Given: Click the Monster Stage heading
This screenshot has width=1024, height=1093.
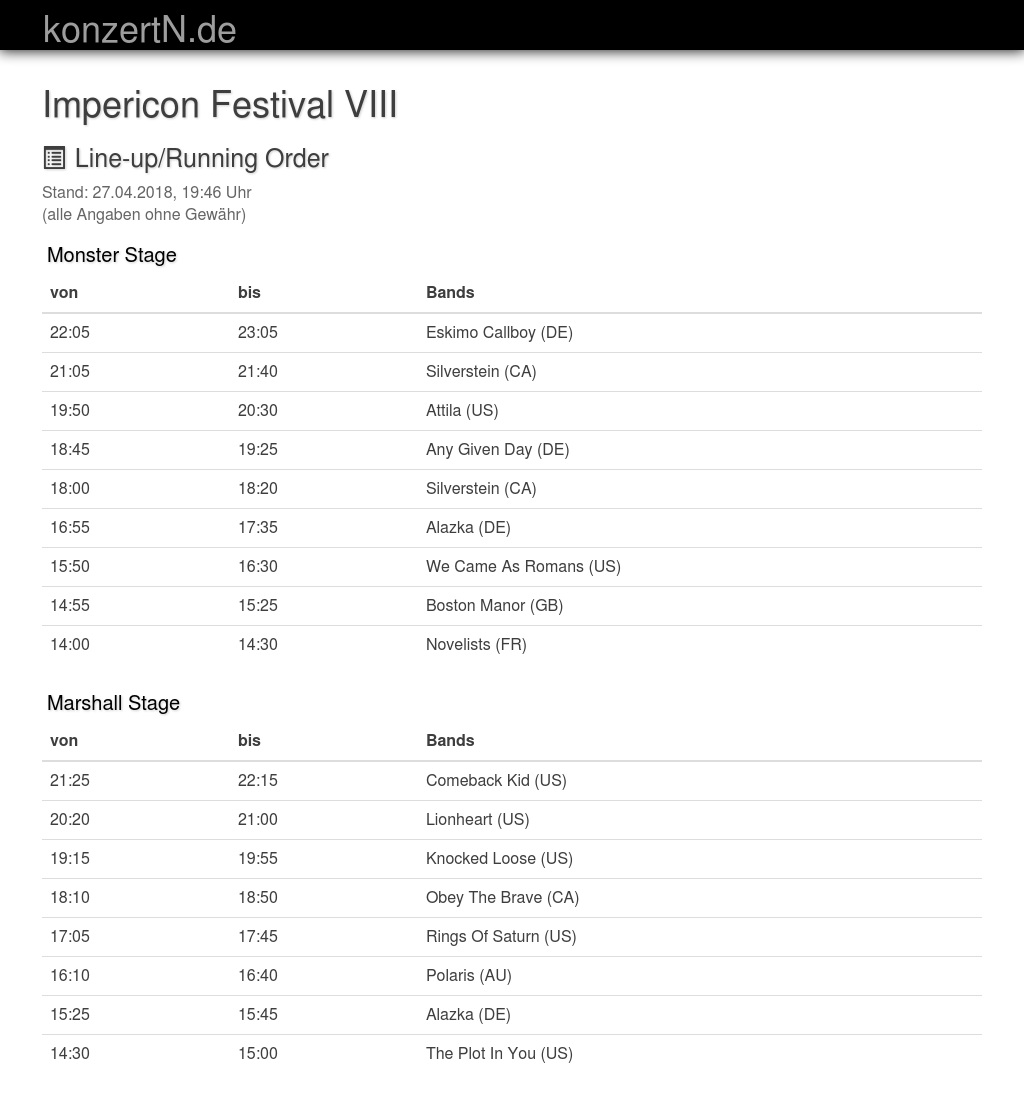Looking at the screenshot, I should point(112,255).
